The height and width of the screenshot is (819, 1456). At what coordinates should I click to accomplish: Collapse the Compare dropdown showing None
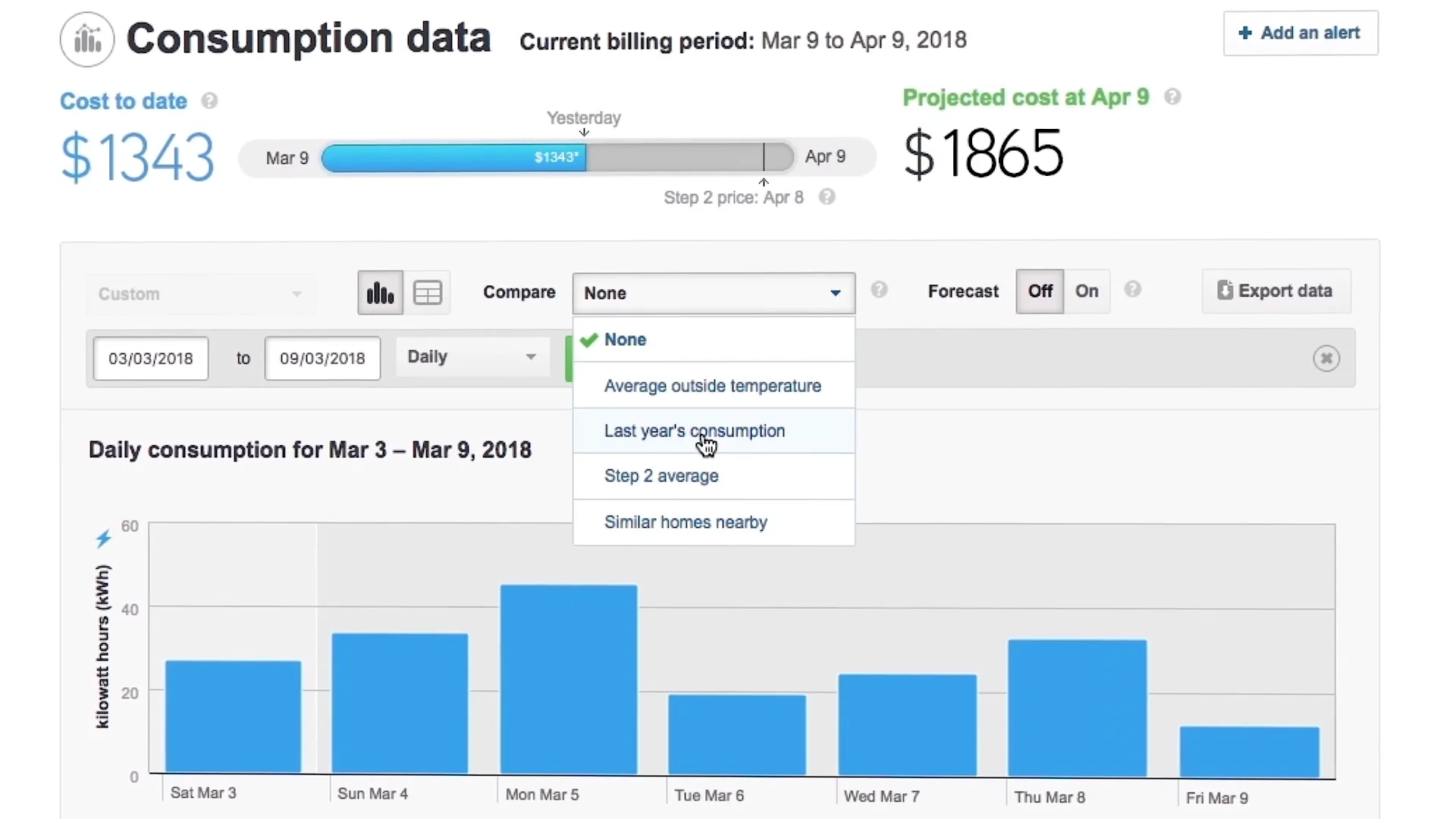713,293
